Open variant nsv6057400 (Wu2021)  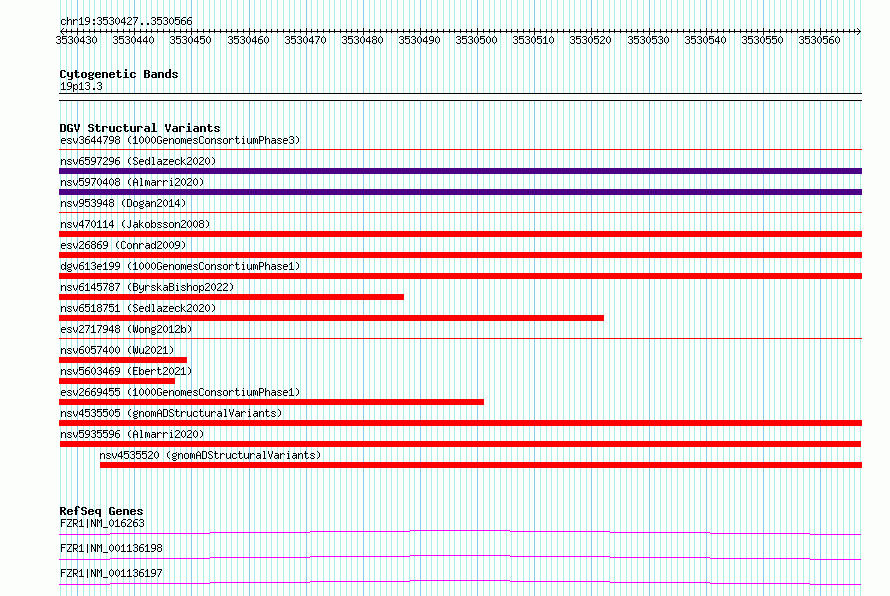click(117, 350)
